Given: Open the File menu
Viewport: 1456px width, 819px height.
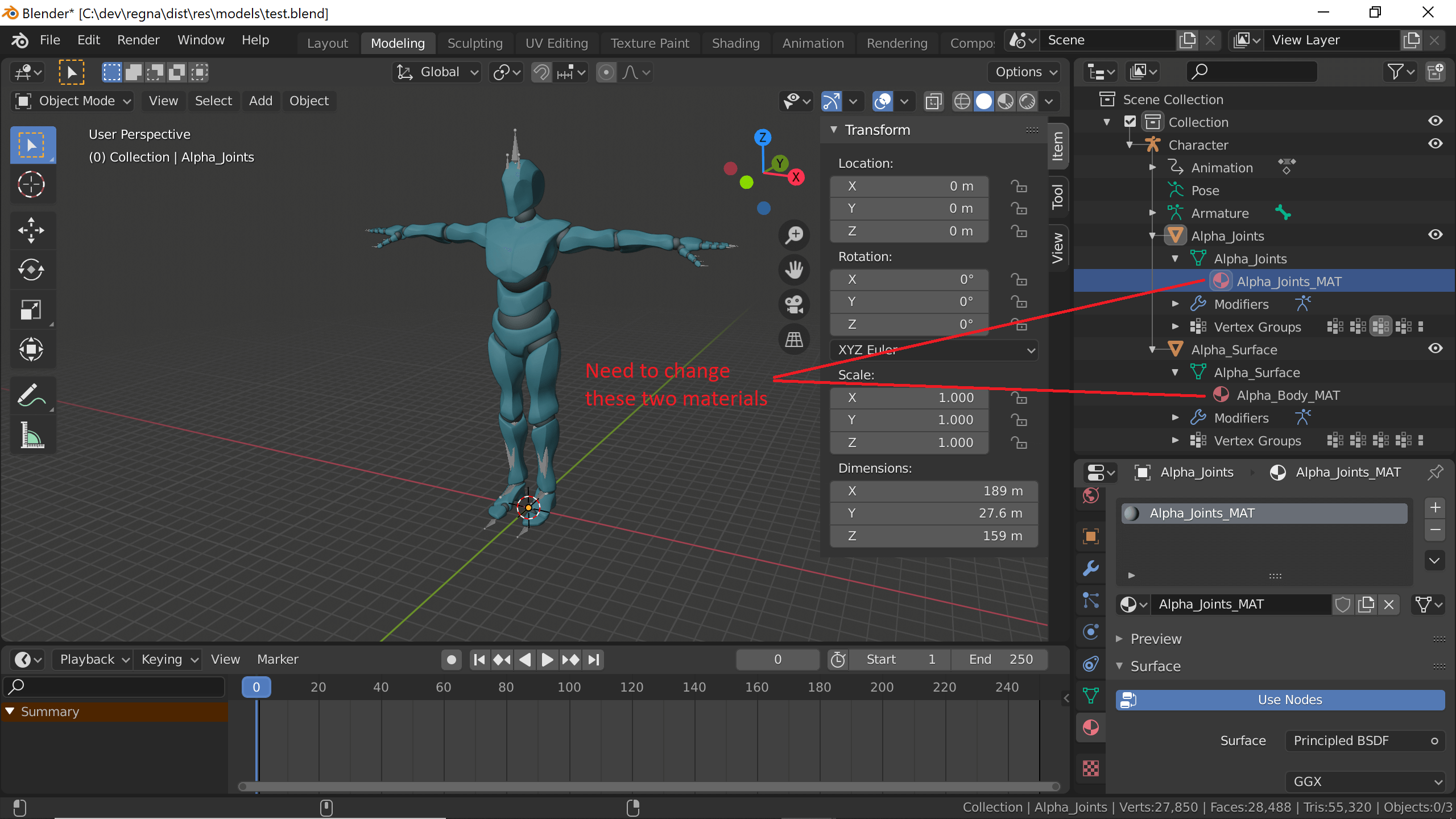Looking at the screenshot, I should coord(49,40).
